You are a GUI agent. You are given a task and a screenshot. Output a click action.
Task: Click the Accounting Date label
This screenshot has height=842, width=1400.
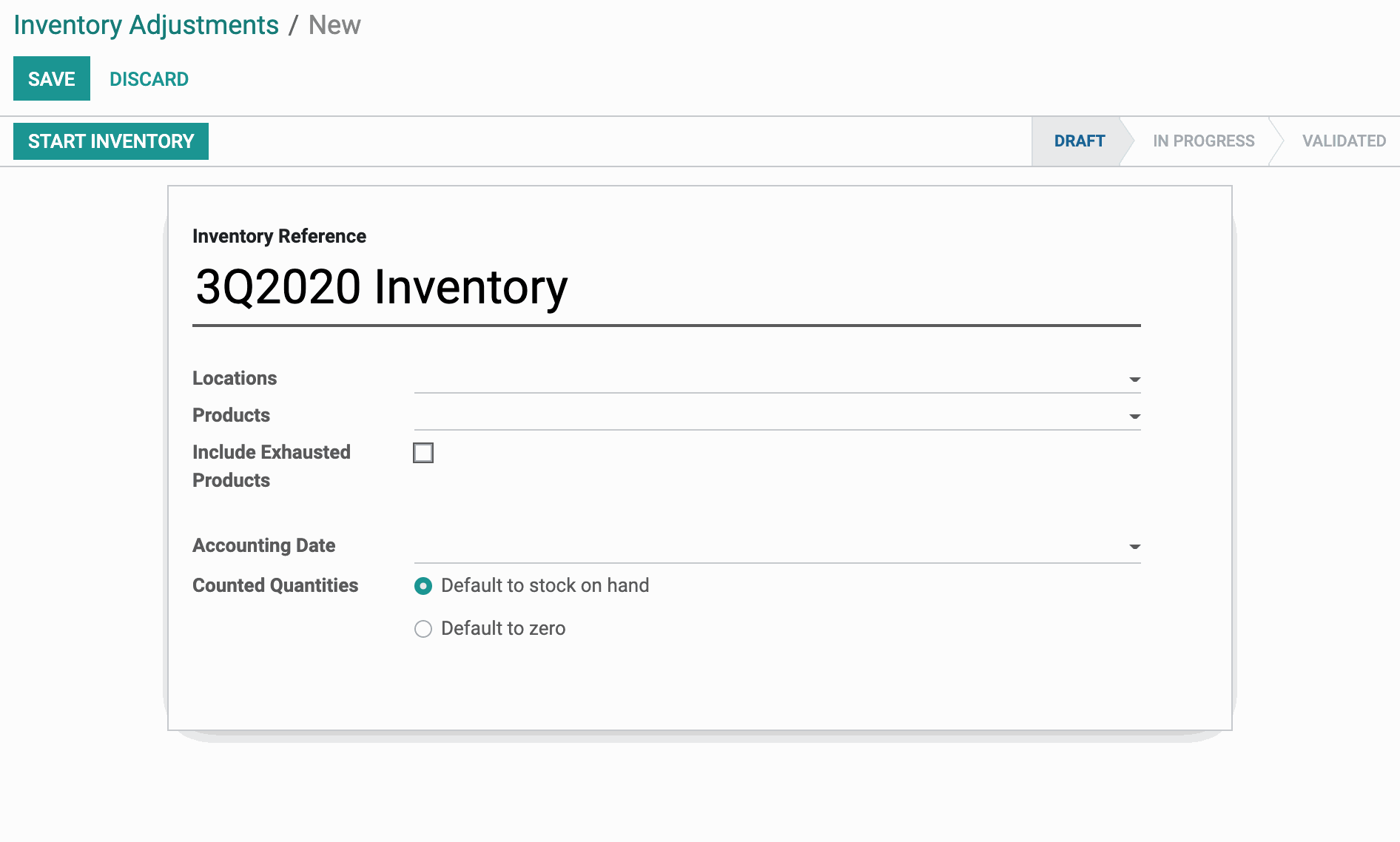263,545
